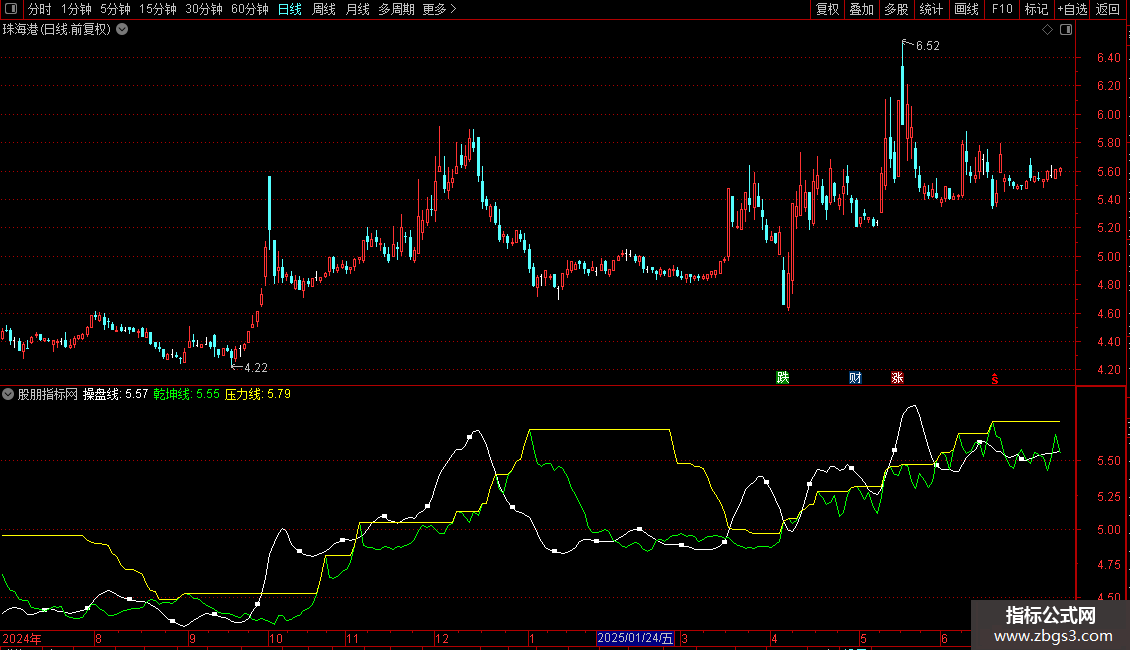Click the diamond marker icon above chart

(x=1048, y=30)
